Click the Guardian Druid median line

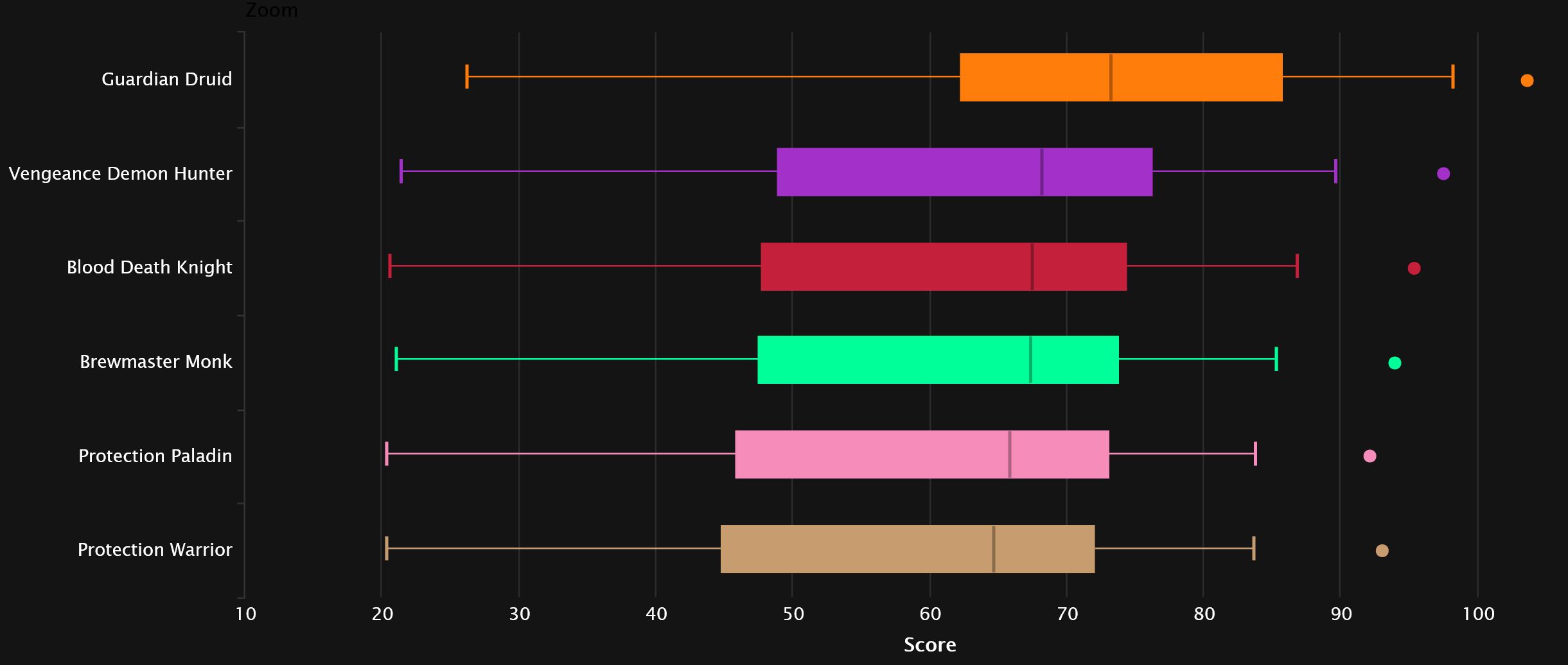click(1111, 78)
